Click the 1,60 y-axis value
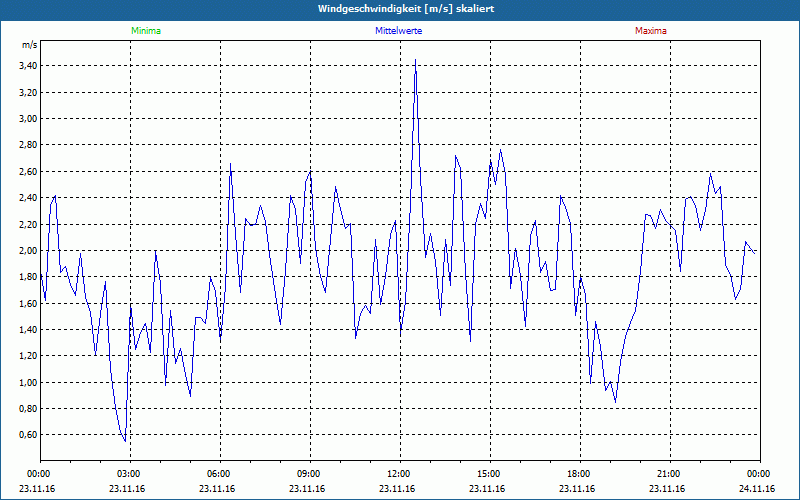Image resolution: width=800 pixels, height=500 pixels. pos(29,304)
